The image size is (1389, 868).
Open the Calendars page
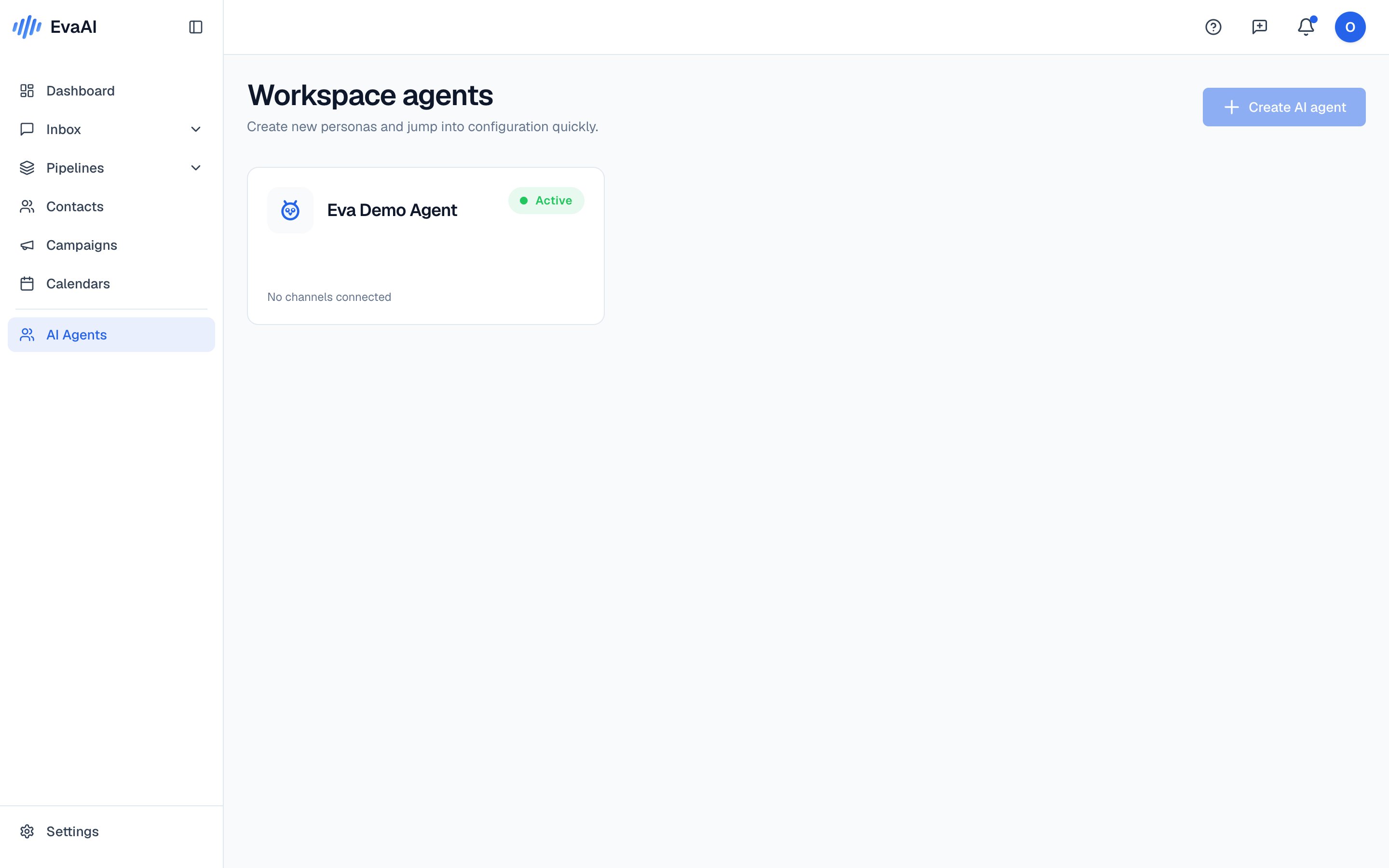(x=111, y=284)
